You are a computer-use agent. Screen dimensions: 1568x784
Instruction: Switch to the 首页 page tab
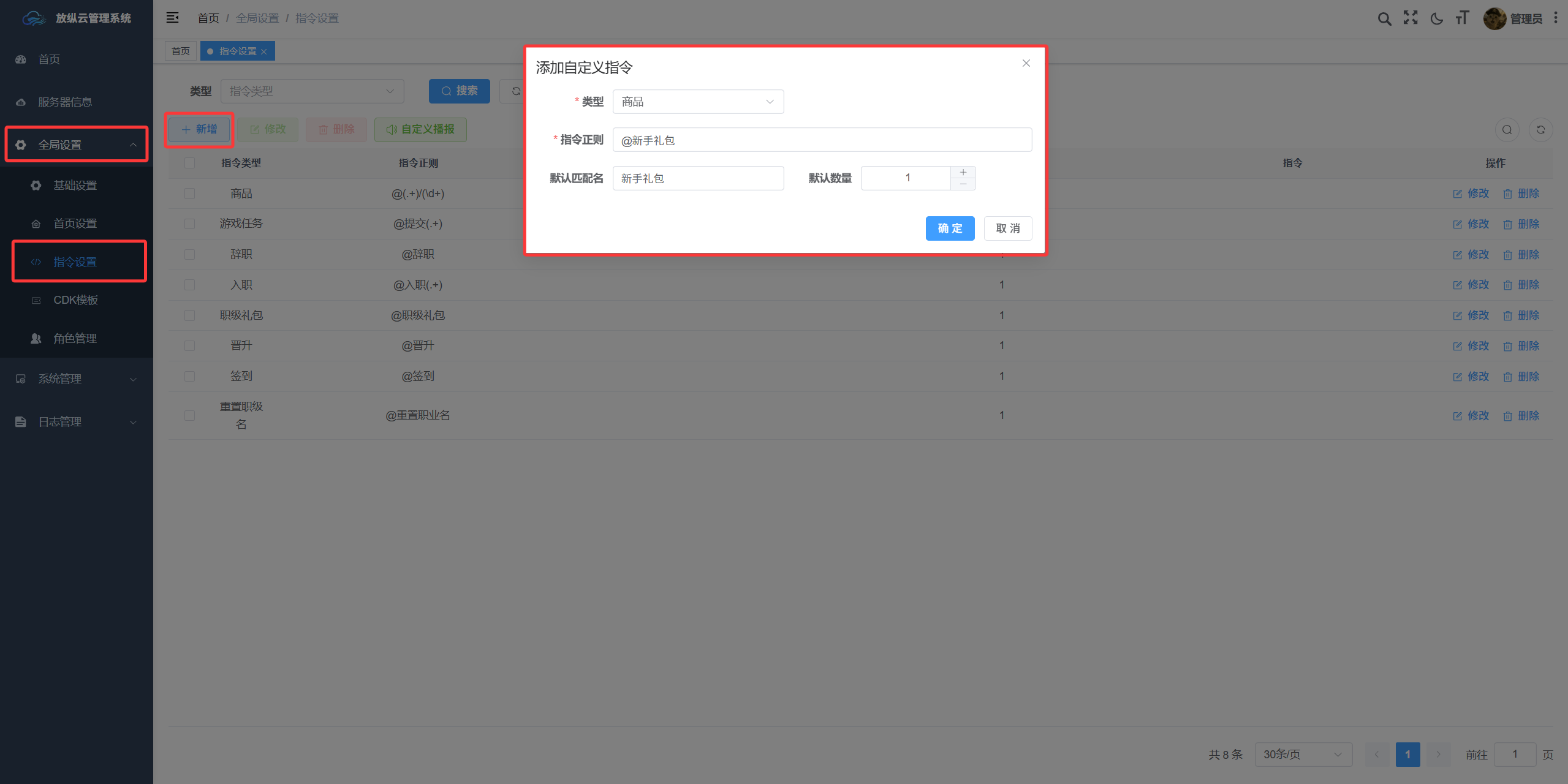point(181,51)
